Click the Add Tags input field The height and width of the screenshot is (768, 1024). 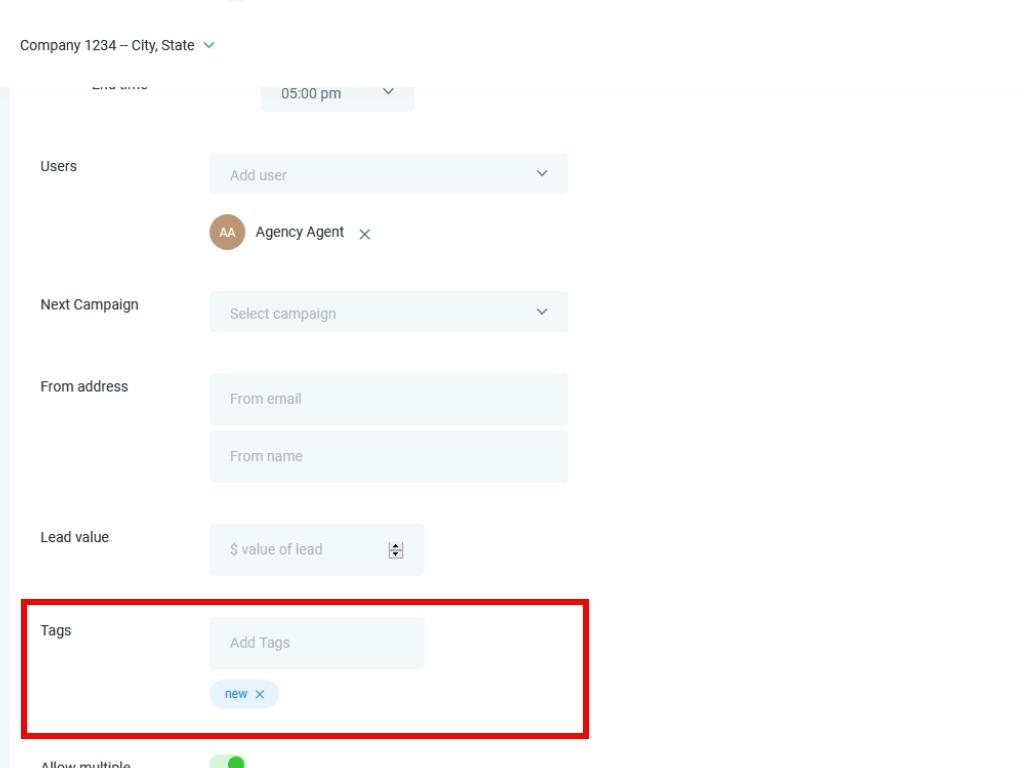click(317, 643)
